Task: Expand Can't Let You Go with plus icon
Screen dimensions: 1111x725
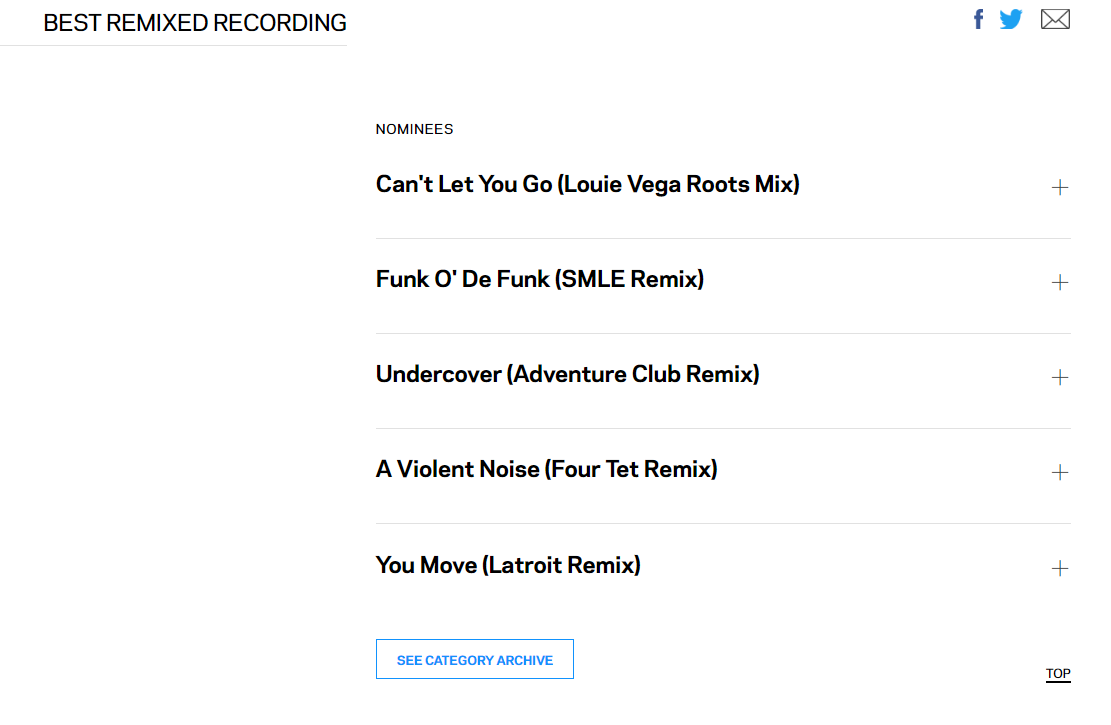Action: 1060,187
